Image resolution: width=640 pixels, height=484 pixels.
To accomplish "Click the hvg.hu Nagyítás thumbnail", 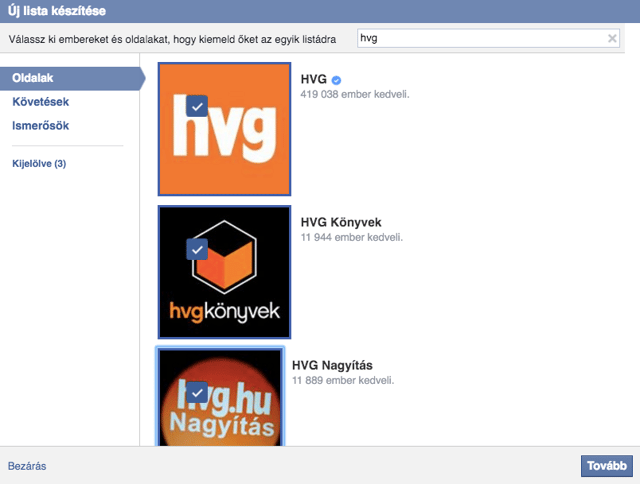I will (220, 397).
